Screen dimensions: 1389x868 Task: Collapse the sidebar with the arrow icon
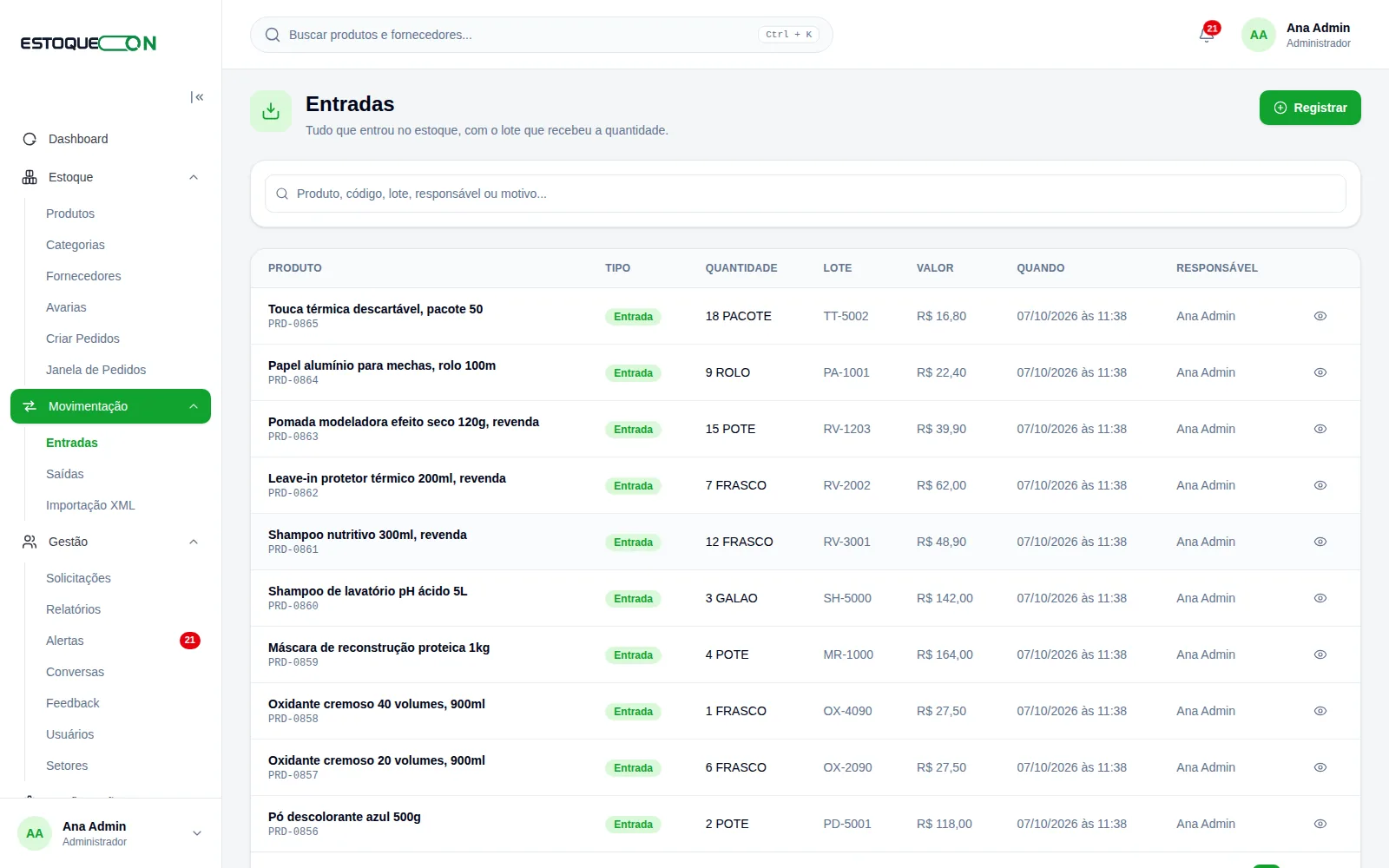pyautogui.click(x=197, y=97)
